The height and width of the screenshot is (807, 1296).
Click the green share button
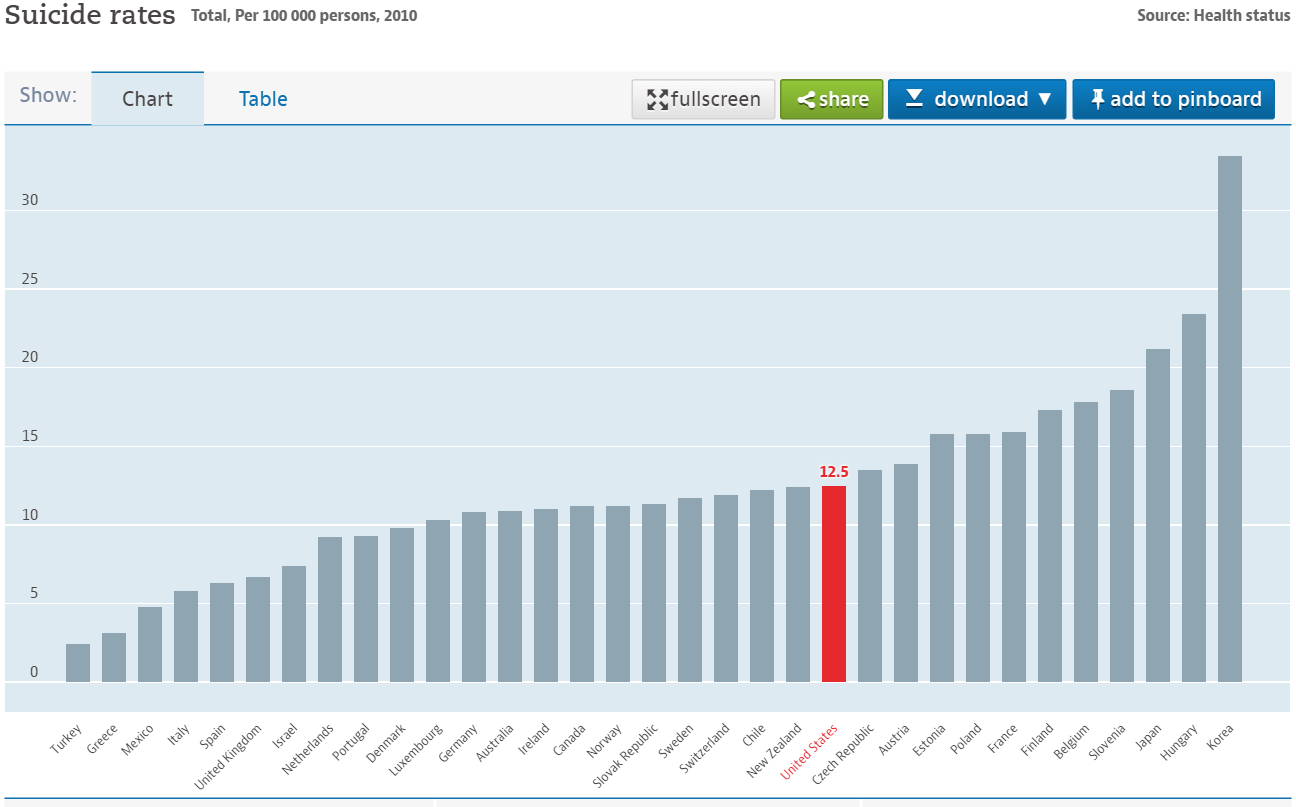click(832, 99)
